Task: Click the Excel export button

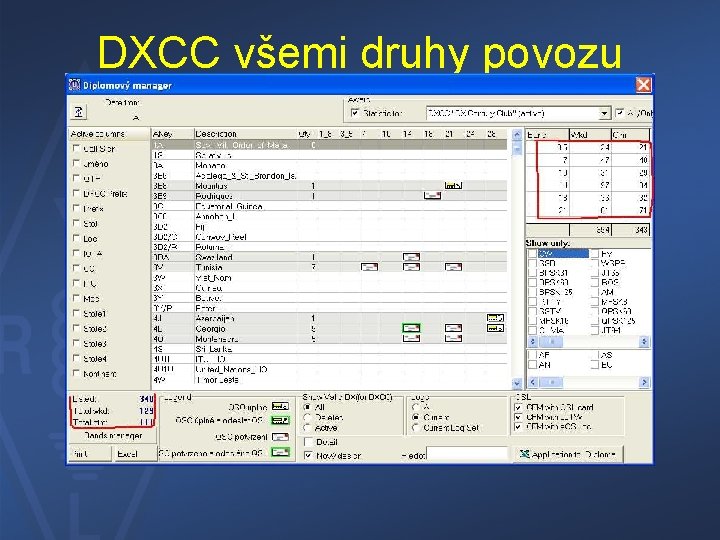Action: click(134, 454)
